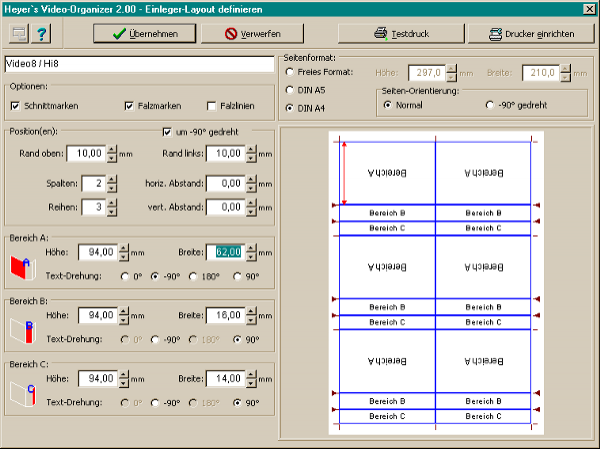Viewport: 600px width, 449px height.
Task: Click the Bereich A red cover icon
Action: click(21, 266)
